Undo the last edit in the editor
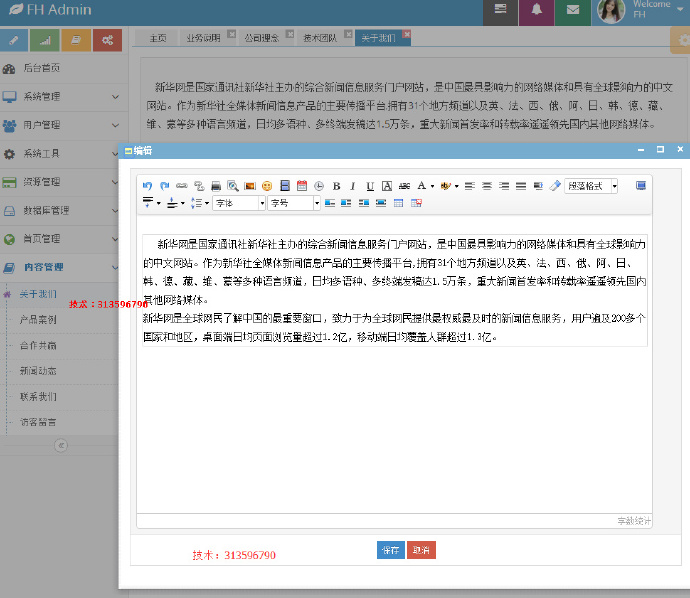 click(x=147, y=186)
